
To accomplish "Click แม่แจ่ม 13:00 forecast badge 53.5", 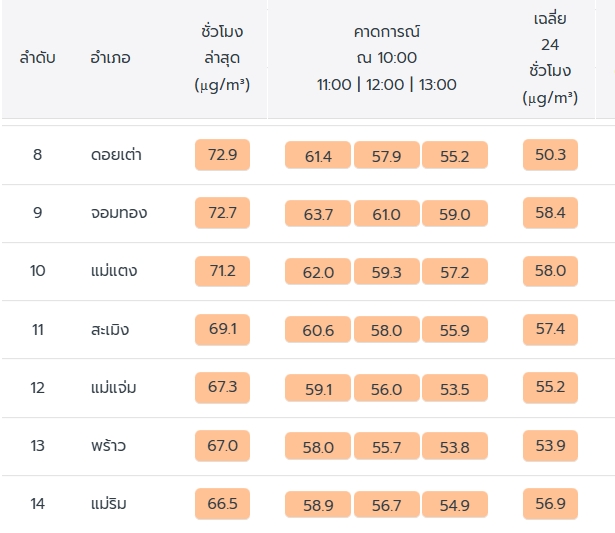I will click(454, 388).
